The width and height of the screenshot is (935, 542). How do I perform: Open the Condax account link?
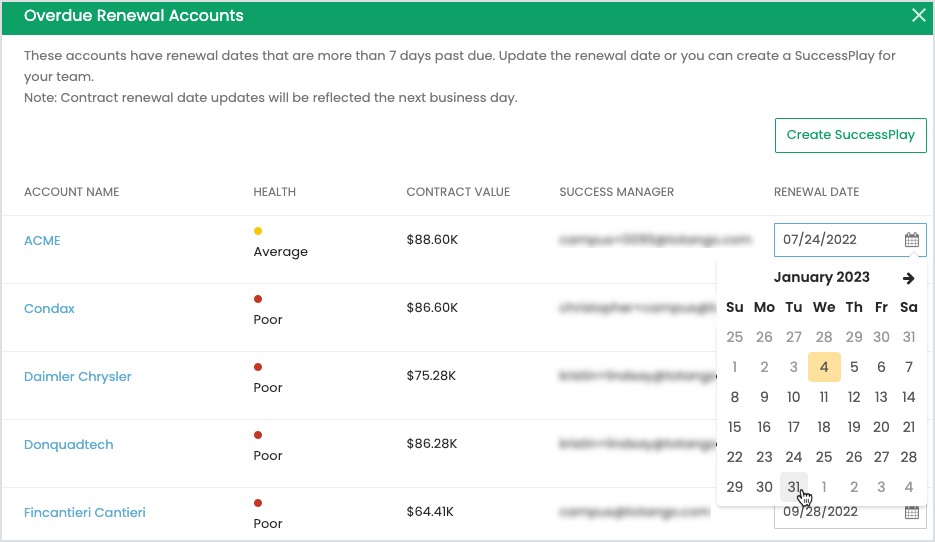(x=49, y=309)
